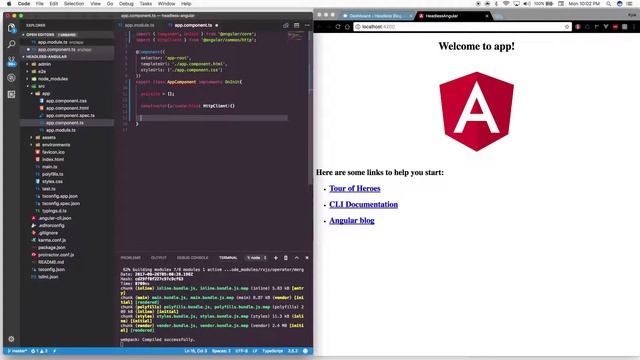
Task: Open index.html in the file tree
Action: point(53,160)
